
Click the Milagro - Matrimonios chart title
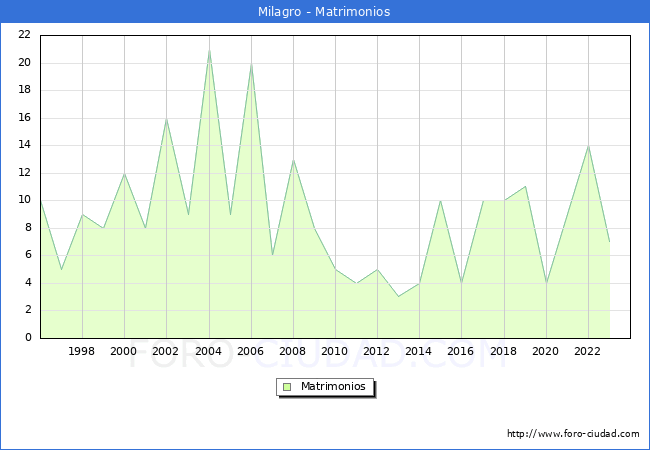pos(324,11)
